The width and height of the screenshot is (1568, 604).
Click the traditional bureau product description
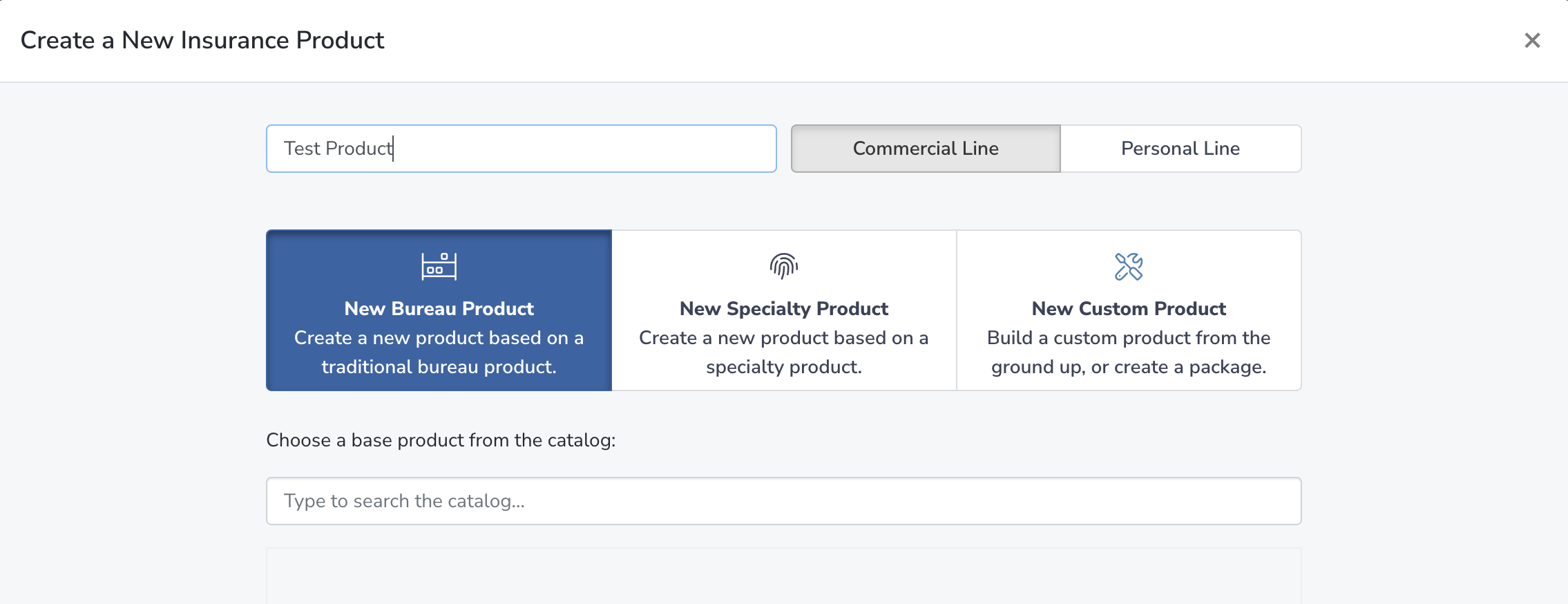[439, 352]
